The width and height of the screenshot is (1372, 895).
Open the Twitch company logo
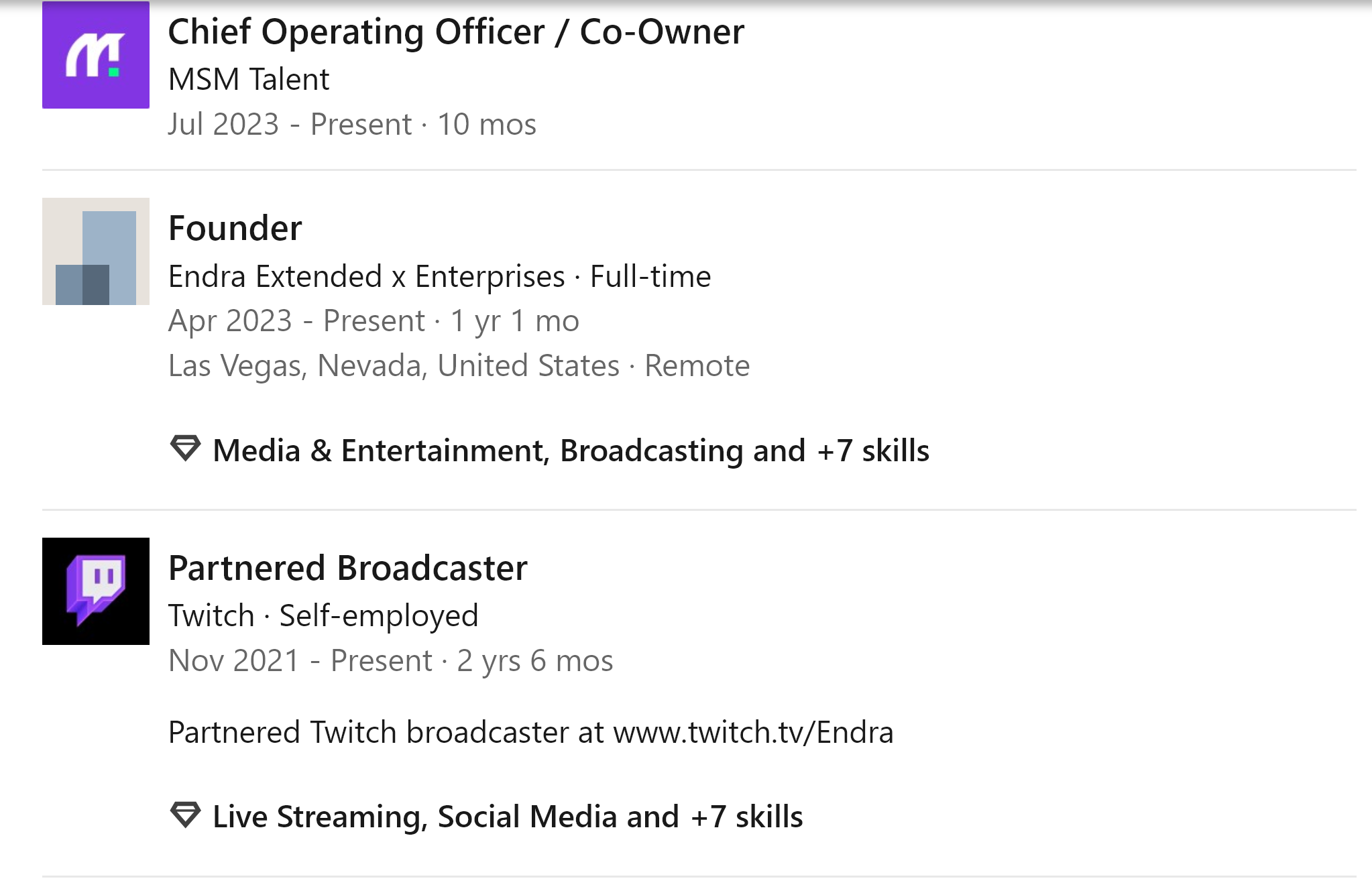pos(96,591)
